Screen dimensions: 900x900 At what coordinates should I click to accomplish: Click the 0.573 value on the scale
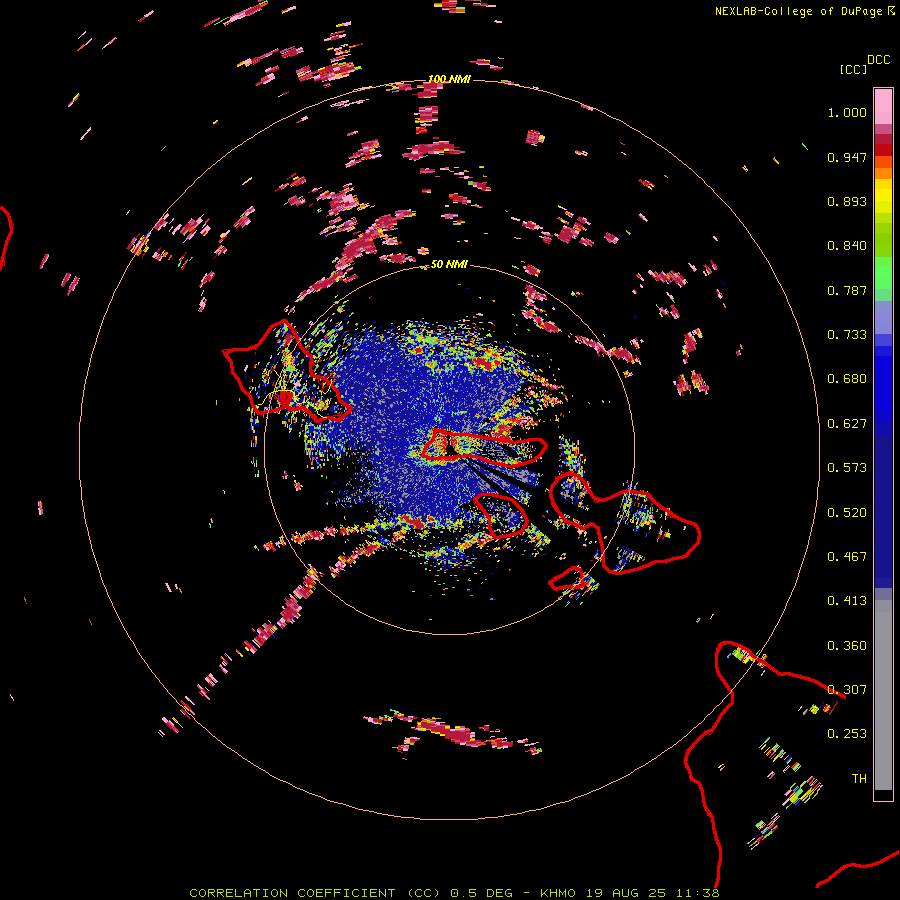847,468
